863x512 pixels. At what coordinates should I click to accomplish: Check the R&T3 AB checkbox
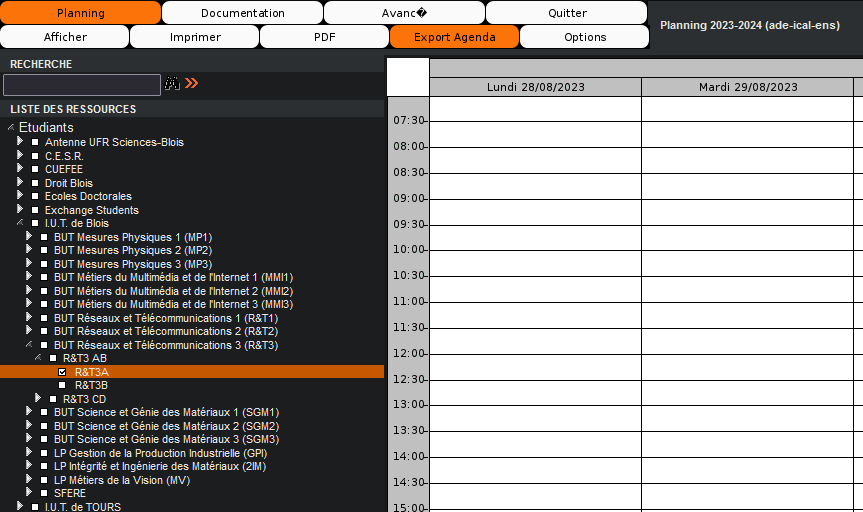coord(53,358)
